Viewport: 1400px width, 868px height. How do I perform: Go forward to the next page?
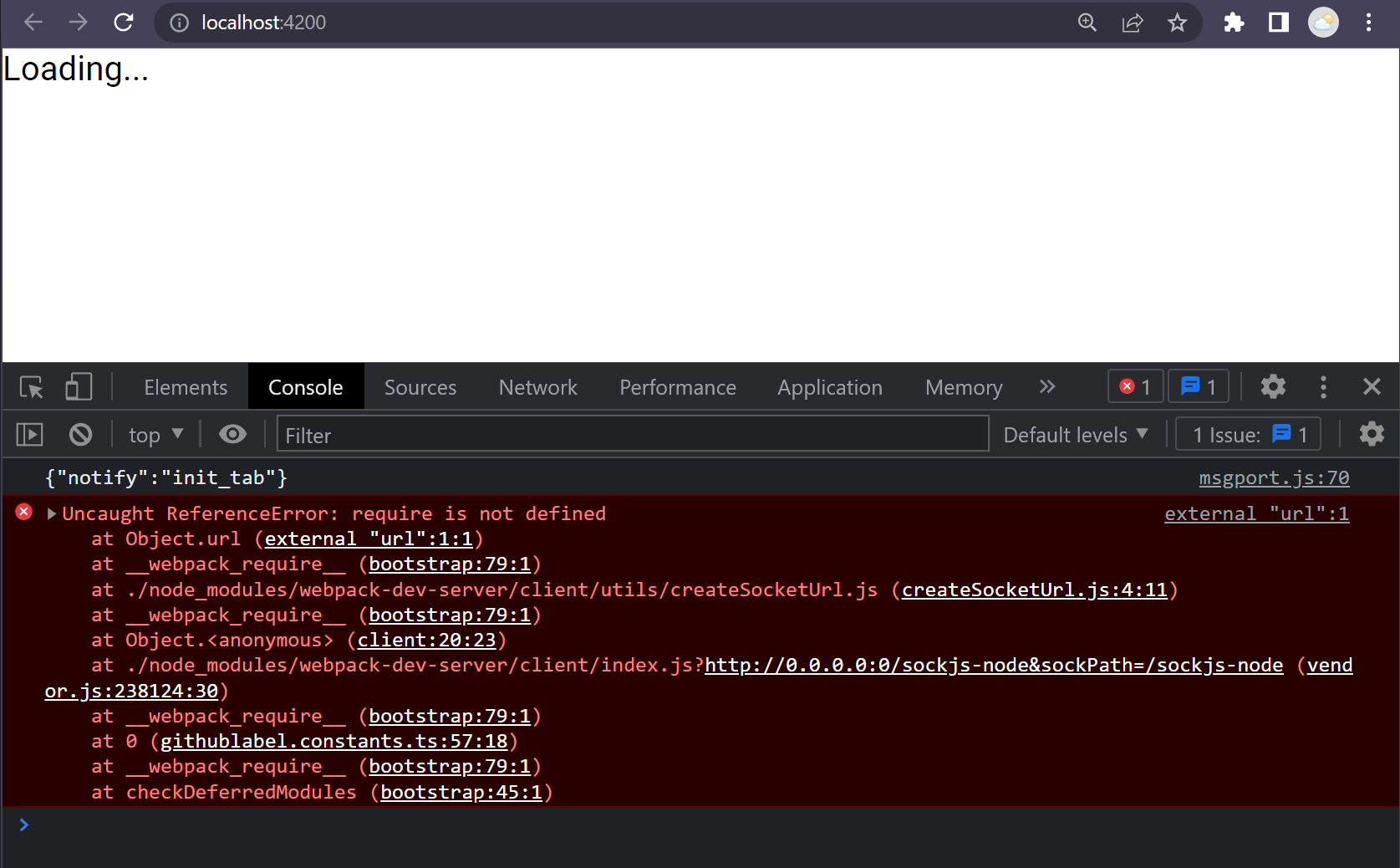(79, 23)
